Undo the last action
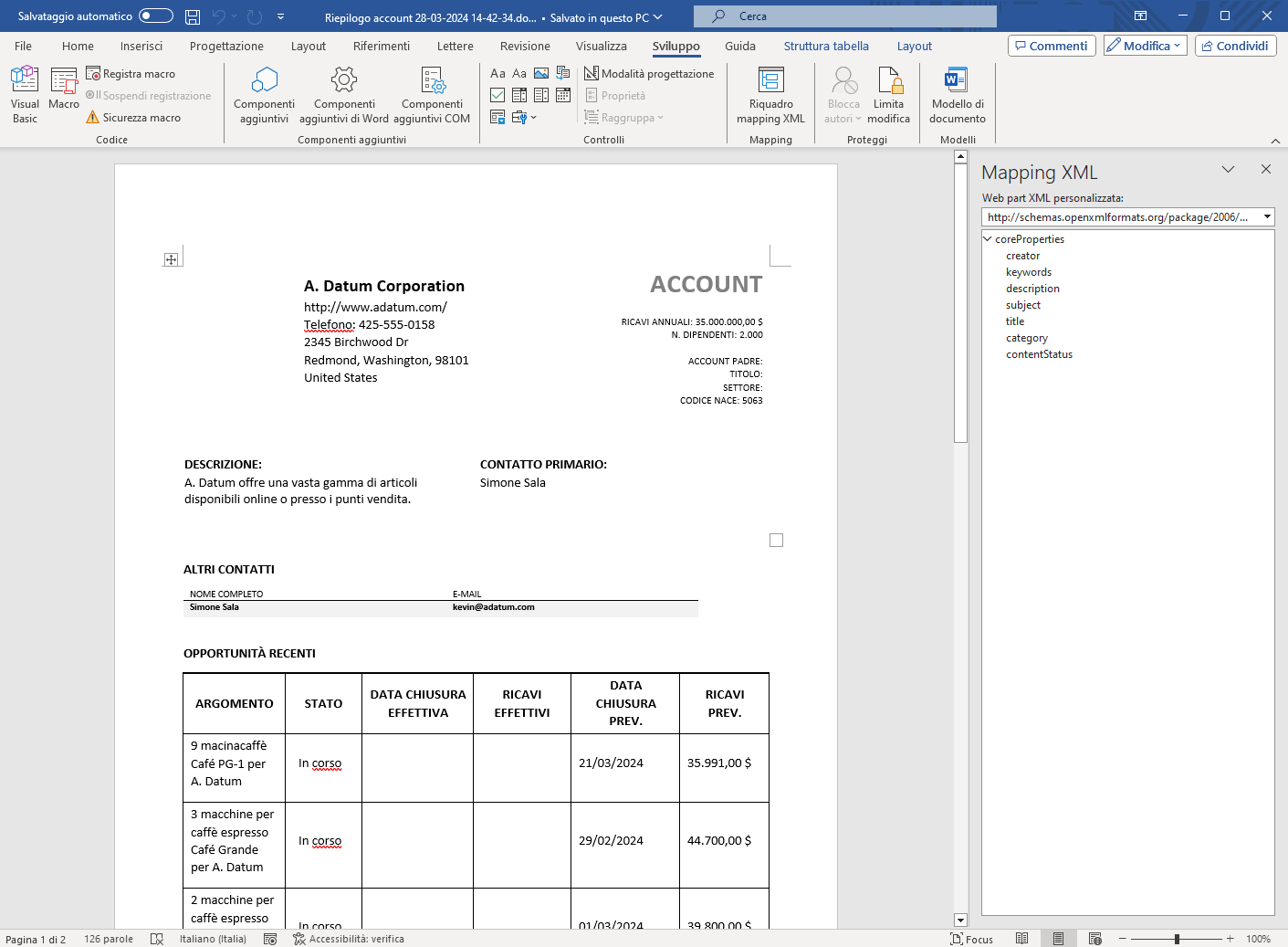Viewport: 1288px width, 947px height. coord(218,16)
